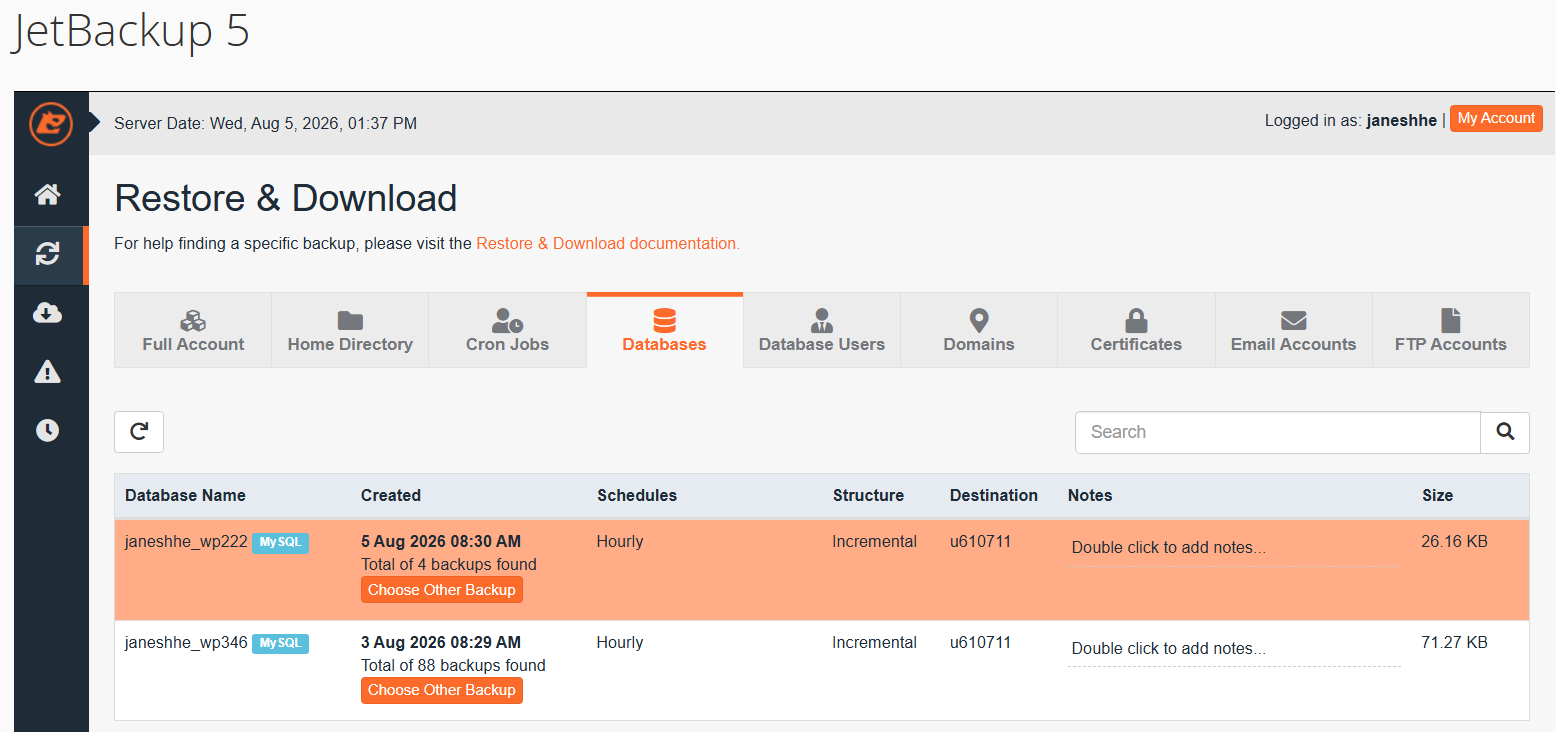
Task: Click the Notes column header
Action: coord(1090,495)
